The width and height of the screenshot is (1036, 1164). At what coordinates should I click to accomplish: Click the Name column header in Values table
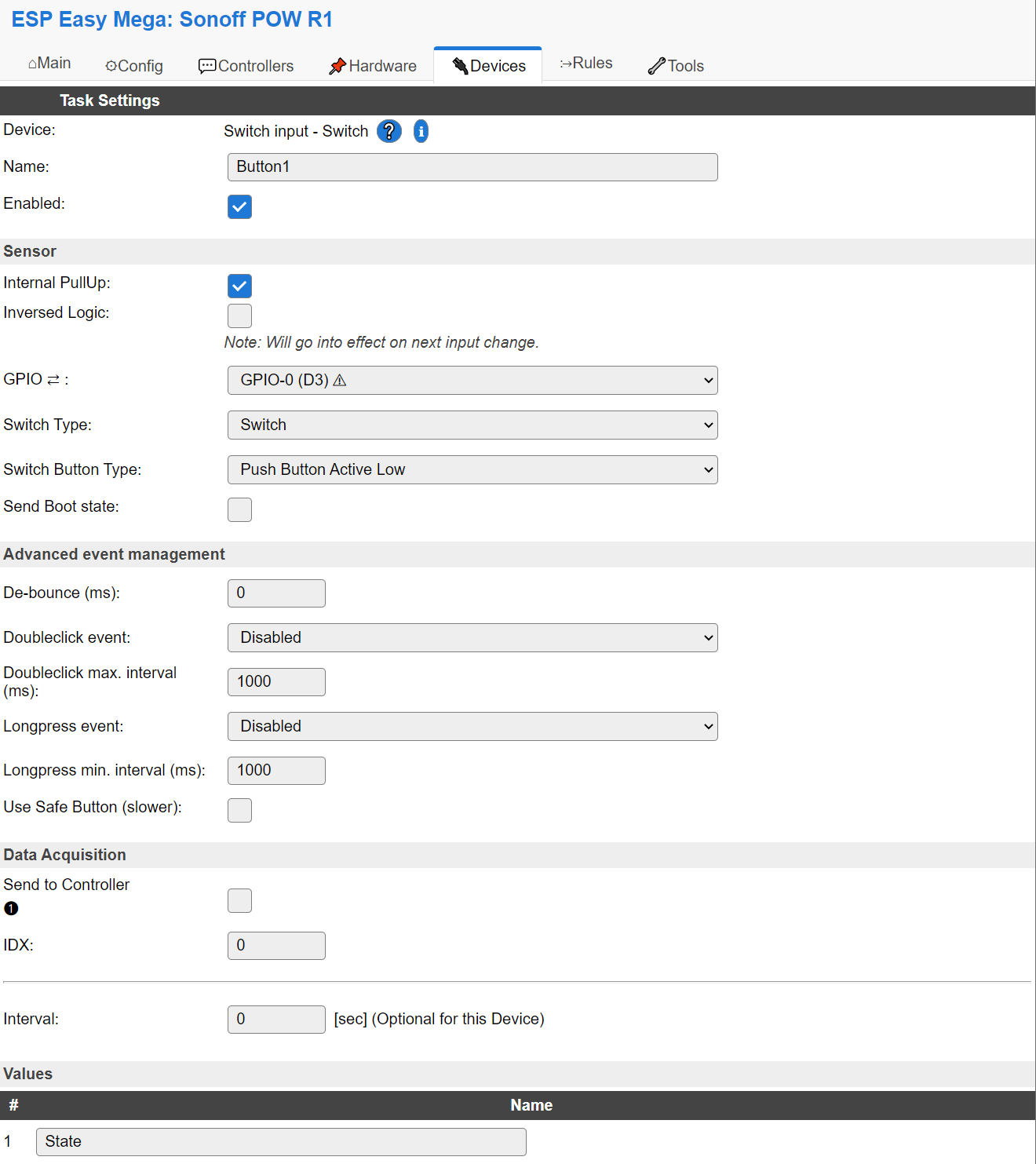point(531,1105)
